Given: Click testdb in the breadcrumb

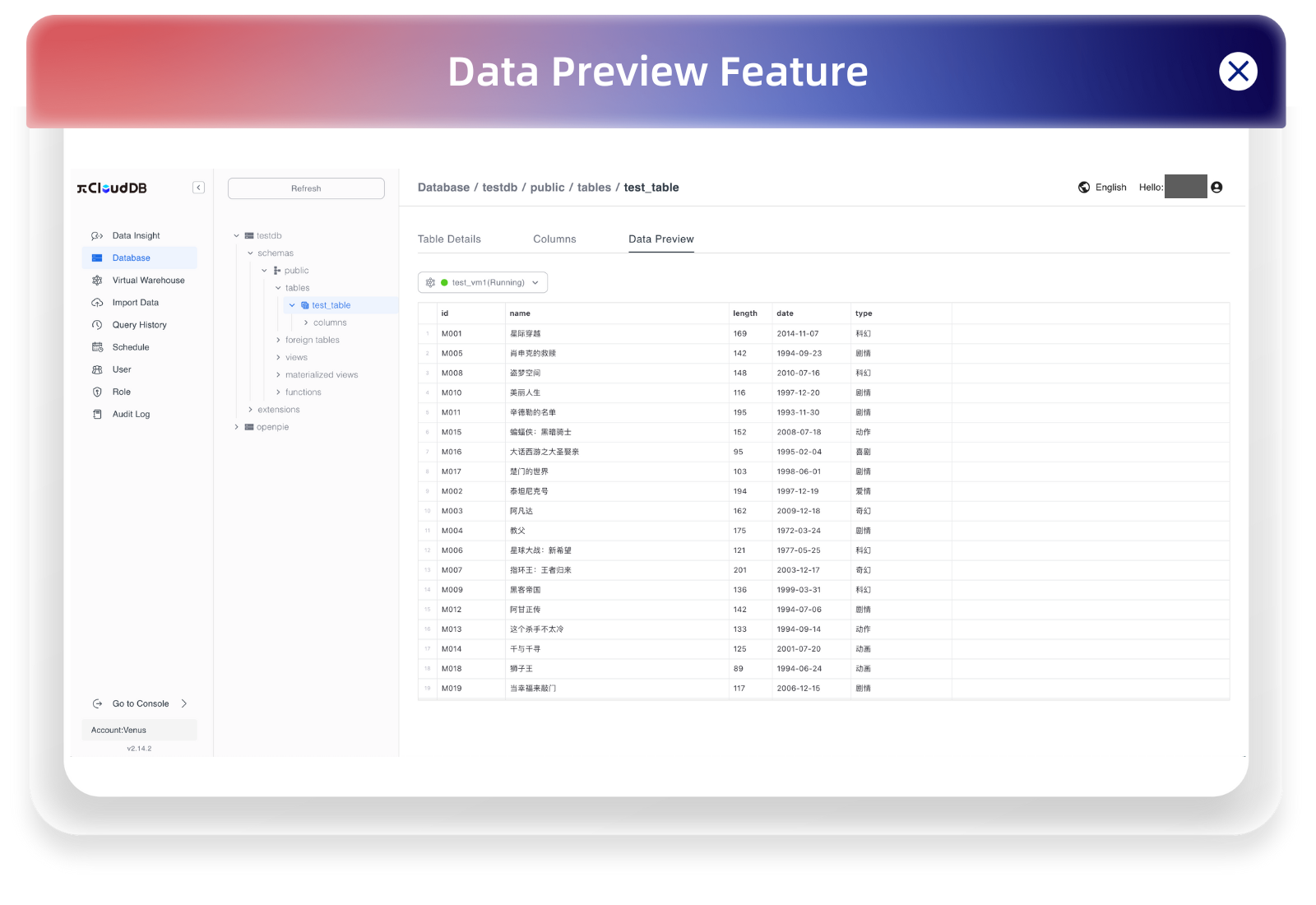Looking at the screenshot, I should (x=500, y=188).
